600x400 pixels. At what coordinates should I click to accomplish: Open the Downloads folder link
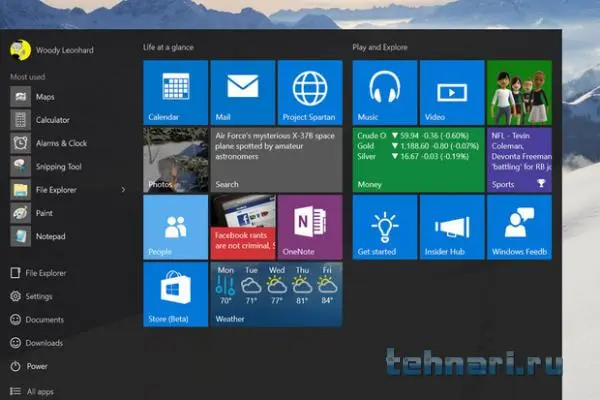coord(37,343)
